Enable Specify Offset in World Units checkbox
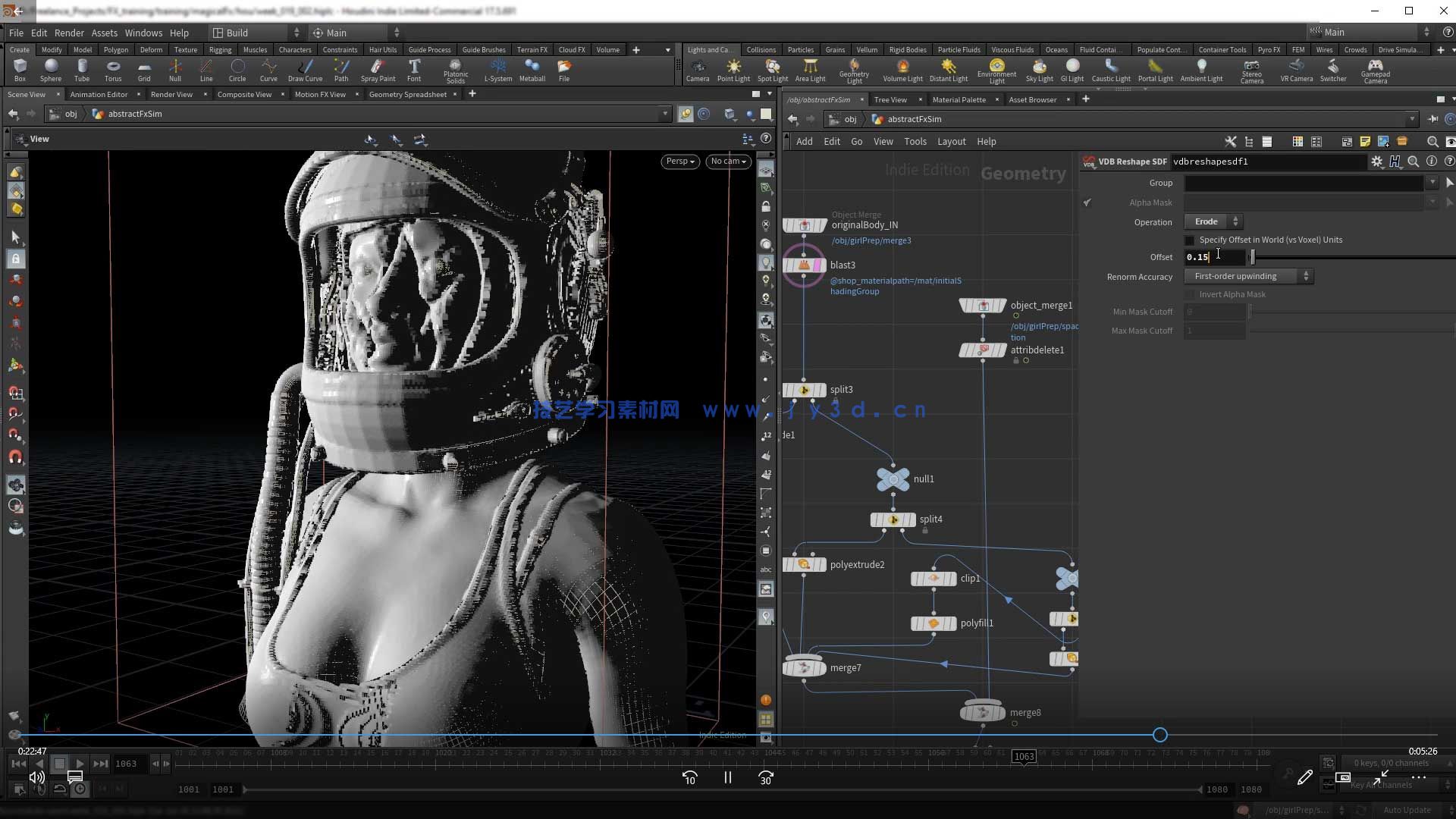The width and height of the screenshot is (1456, 819). tap(1190, 240)
